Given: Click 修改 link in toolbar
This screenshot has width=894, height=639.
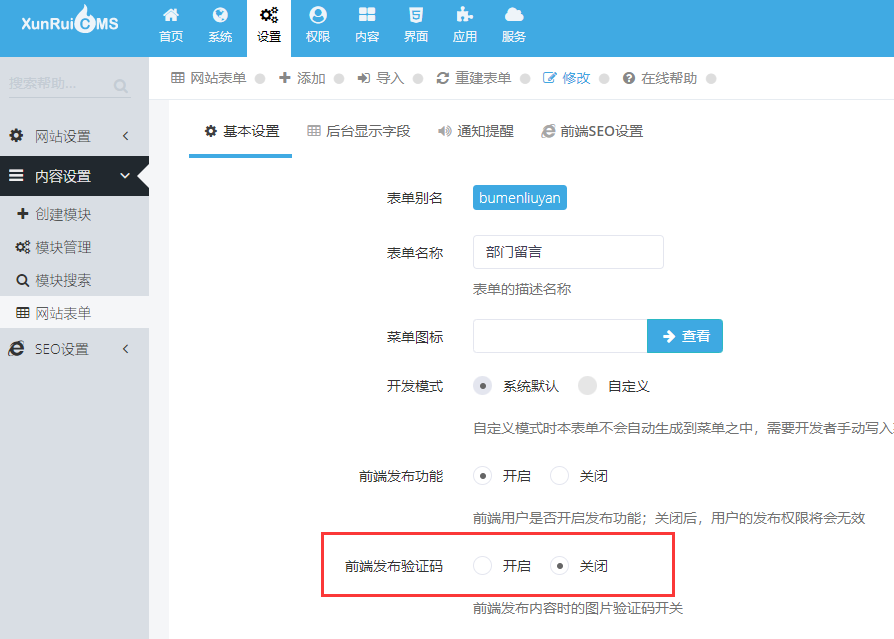Looking at the screenshot, I should click(x=576, y=78).
